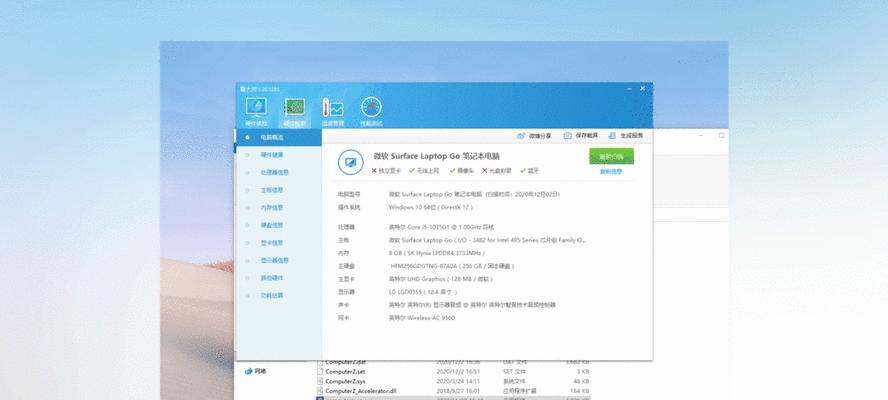
Task: Click the green 重新扫描 rescan button
Action: (612, 156)
